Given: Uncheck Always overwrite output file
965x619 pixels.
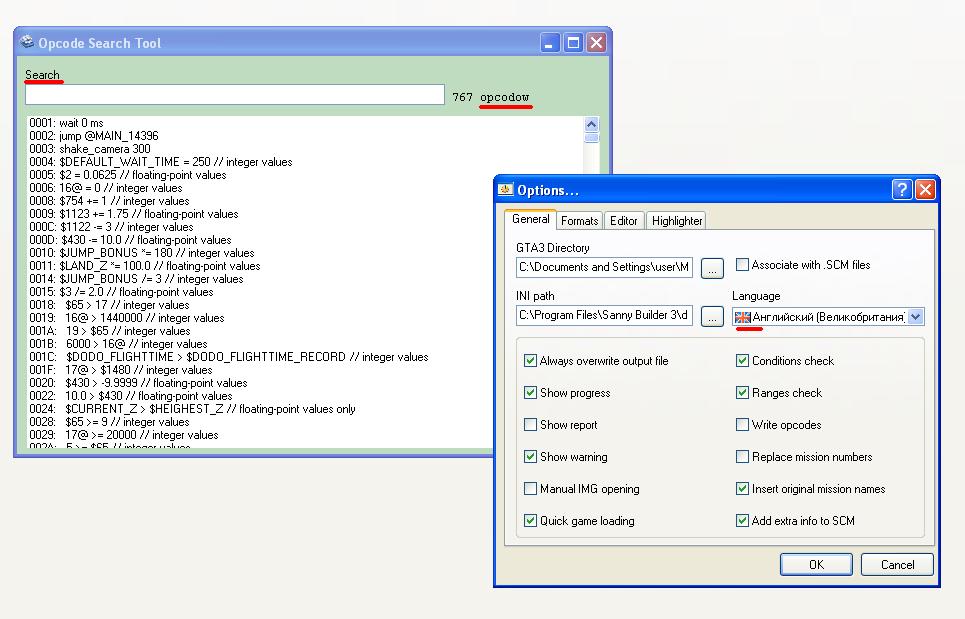Looking at the screenshot, I should tap(531, 361).
